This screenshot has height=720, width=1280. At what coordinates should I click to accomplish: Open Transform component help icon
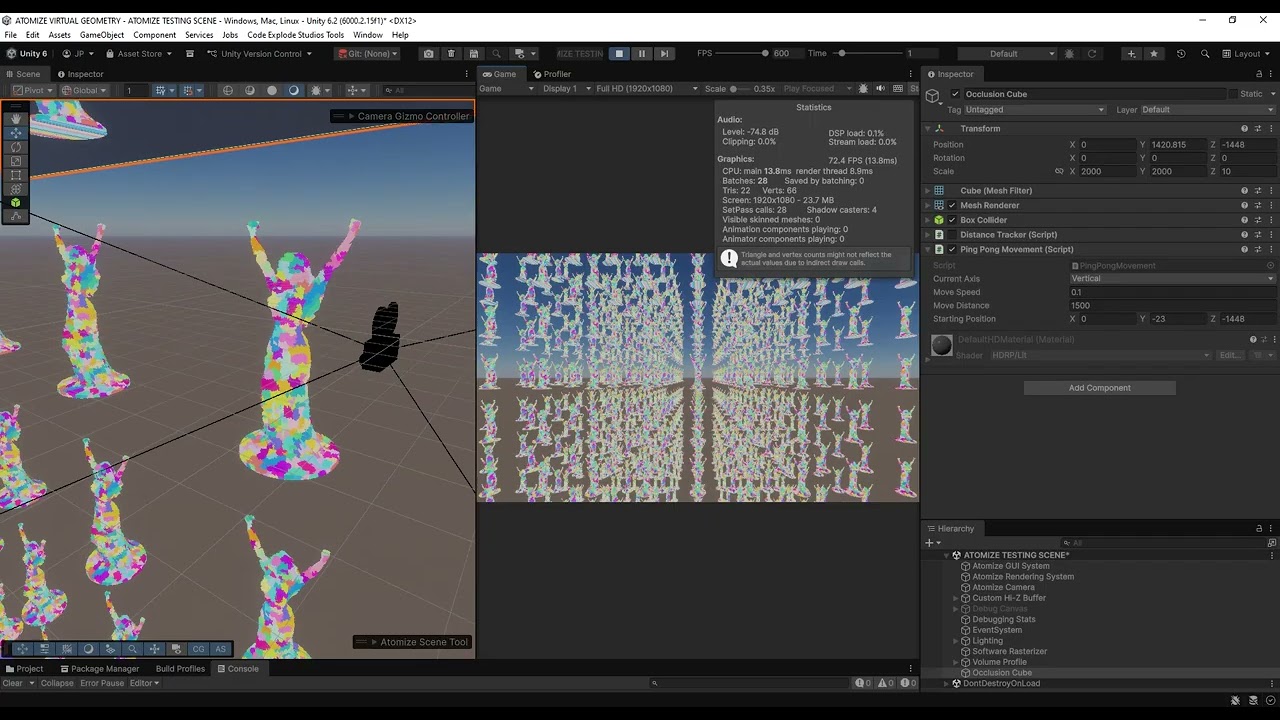1244,129
